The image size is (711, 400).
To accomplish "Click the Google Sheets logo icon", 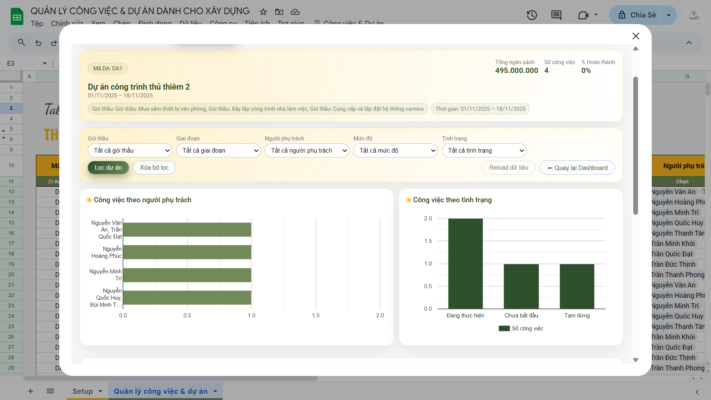I will (16, 14).
